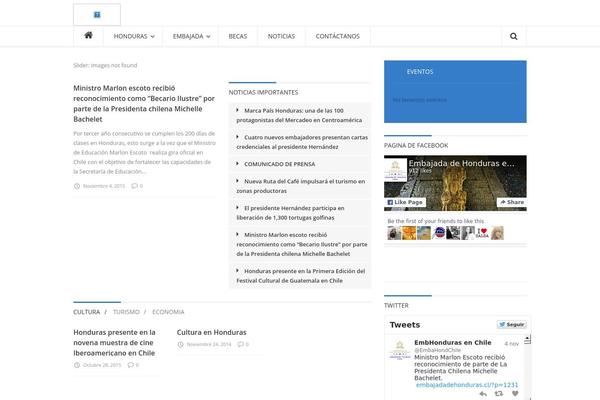Image resolution: width=600 pixels, height=400 pixels.
Task: Click the @EmbaHondChile handle text
Action: 437,350
